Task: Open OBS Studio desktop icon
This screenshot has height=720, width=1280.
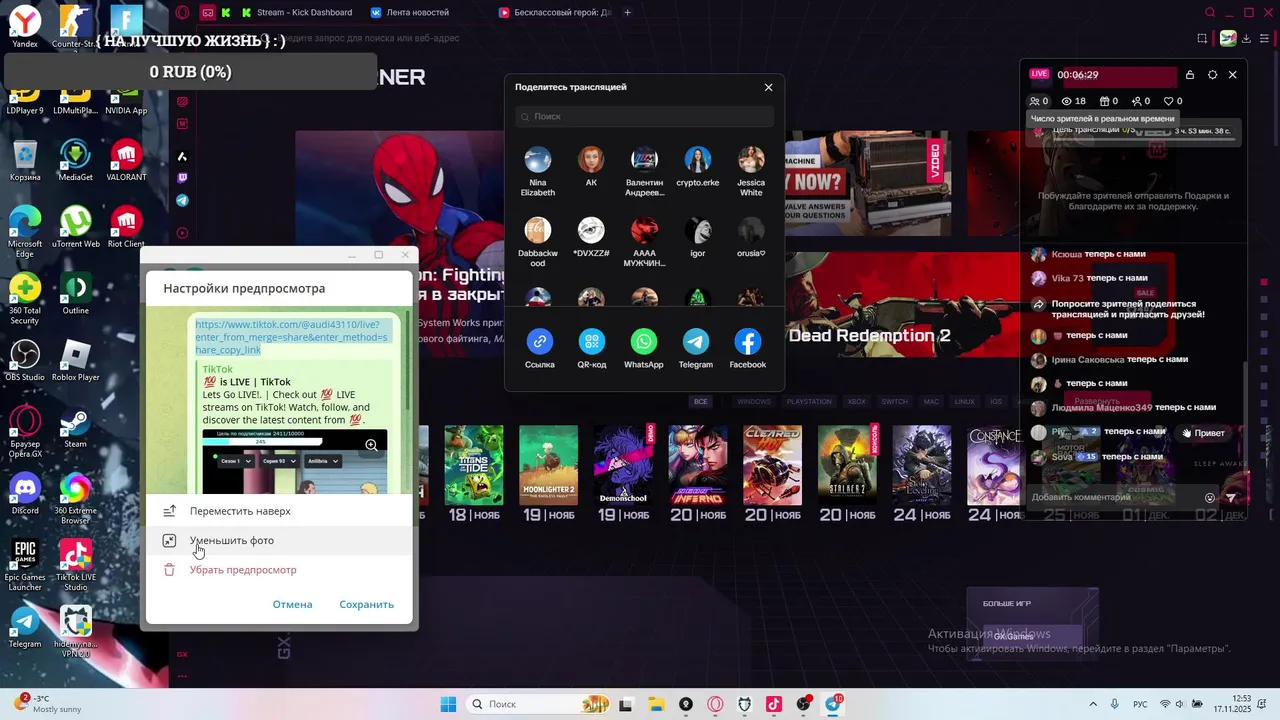Action: click(25, 360)
